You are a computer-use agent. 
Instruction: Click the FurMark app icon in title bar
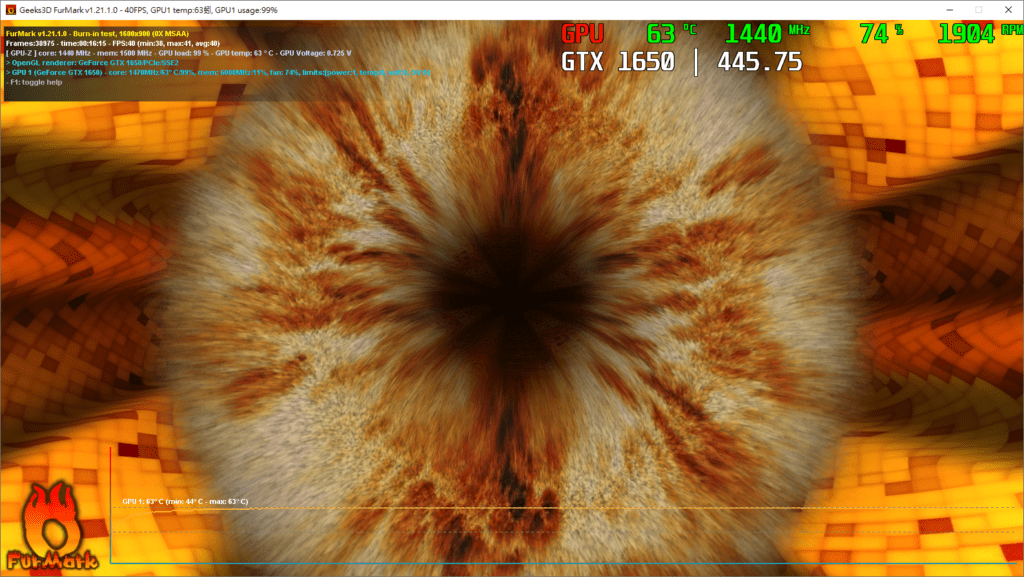(10, 10)
